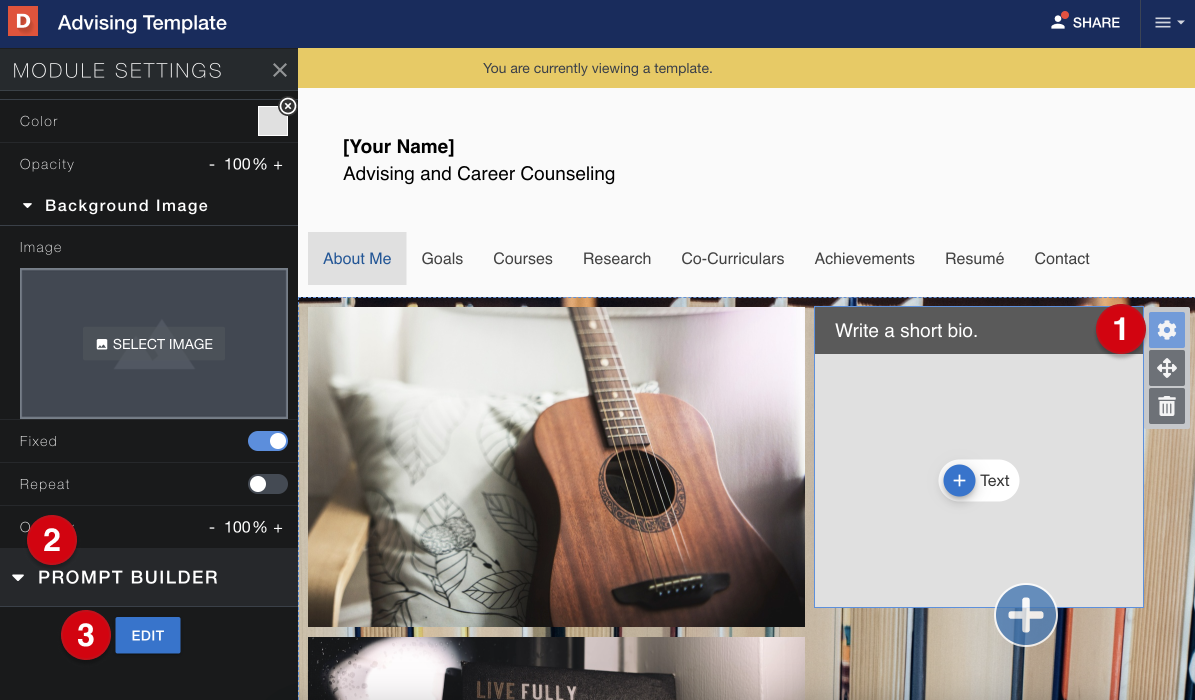Decrease upper Opacity with the minus button
This screenshot has width=1195, height=700.
click(x=212, y=165)
